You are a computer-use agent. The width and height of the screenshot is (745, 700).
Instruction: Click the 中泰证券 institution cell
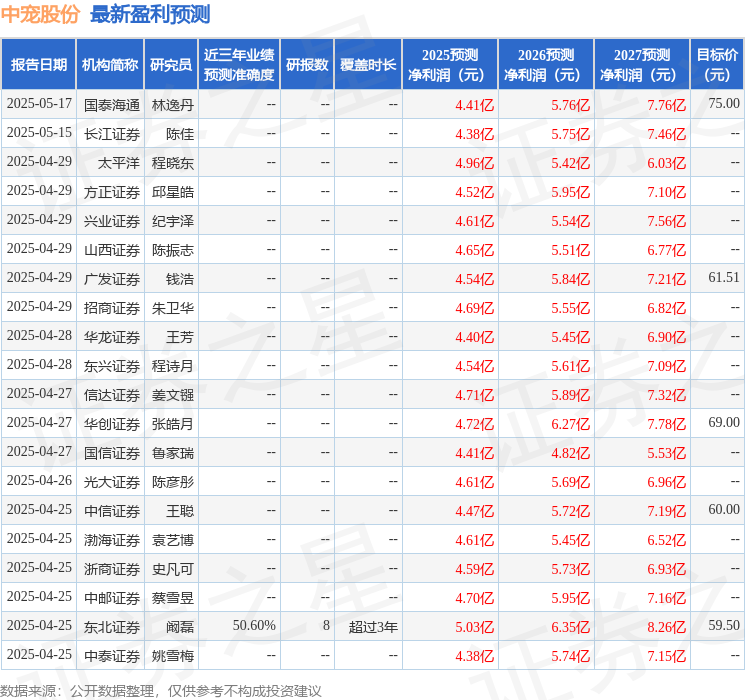[x=112, y=656]
